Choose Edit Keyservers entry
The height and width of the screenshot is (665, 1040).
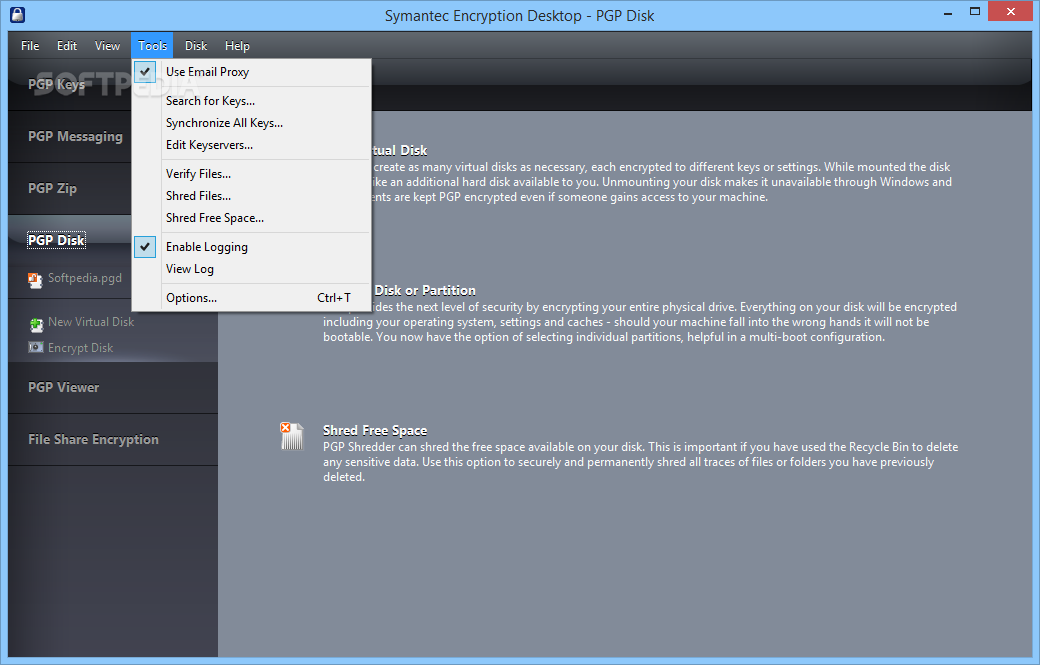point(251,145)
